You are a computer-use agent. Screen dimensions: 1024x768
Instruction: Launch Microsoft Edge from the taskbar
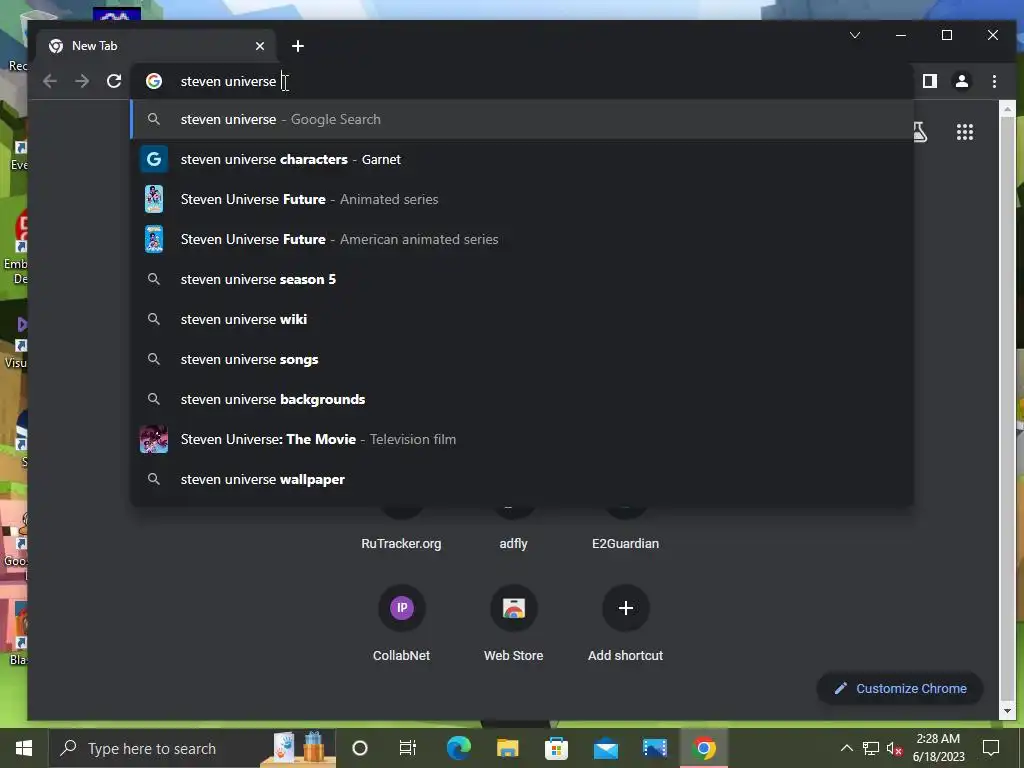(x=458, y=748)
